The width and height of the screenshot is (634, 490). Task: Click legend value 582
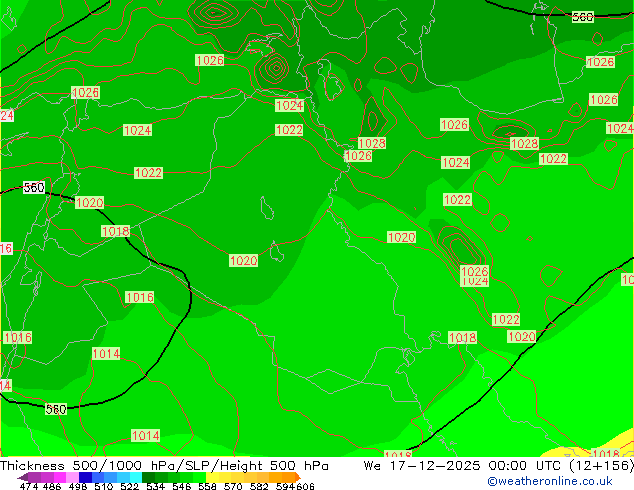259,486
